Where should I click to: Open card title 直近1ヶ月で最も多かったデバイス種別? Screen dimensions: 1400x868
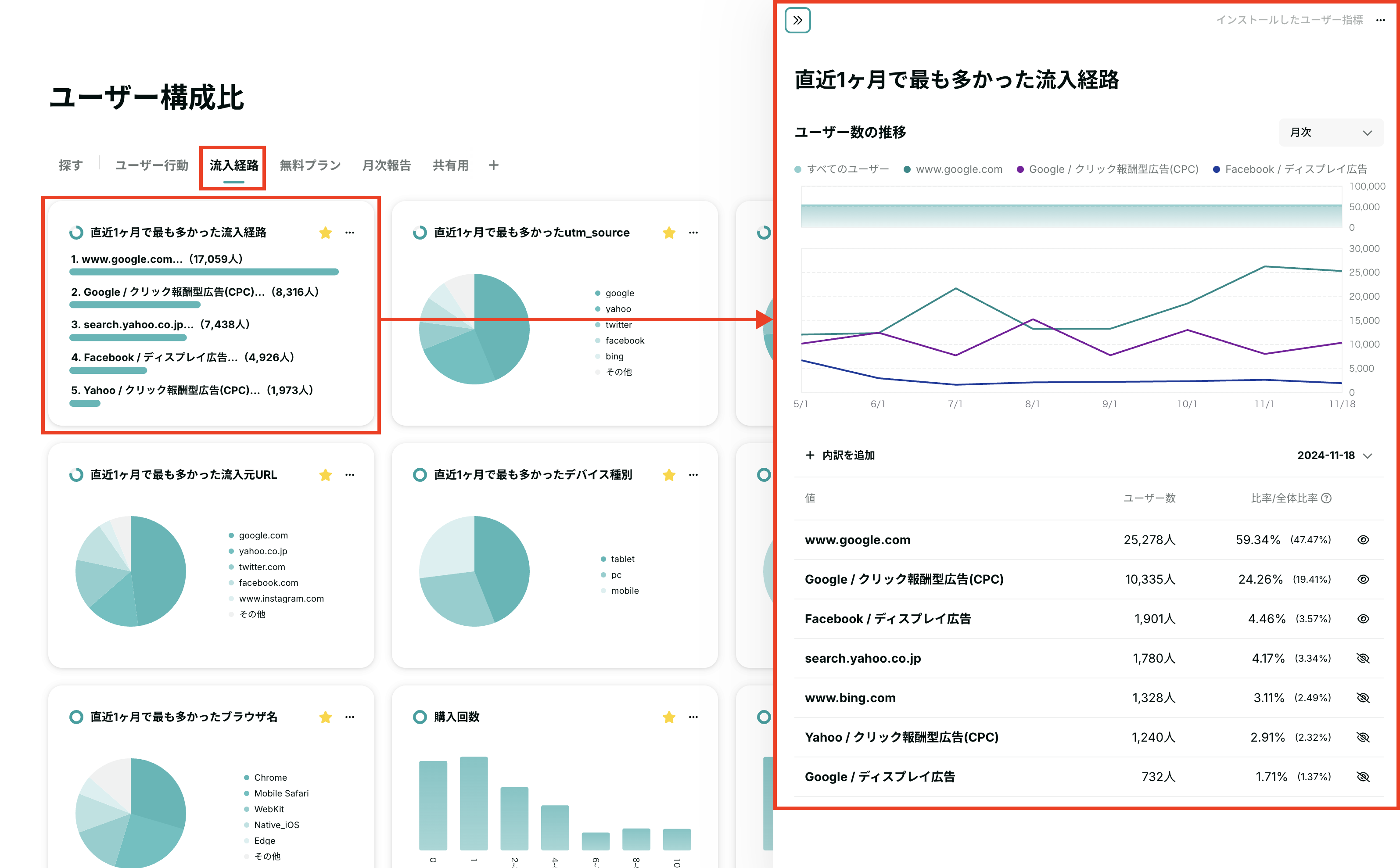(533, 475)
